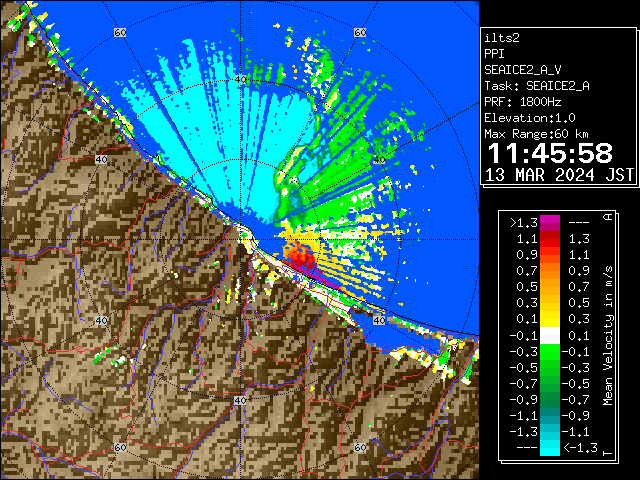Click the northwest 60 range ring label
This screenshot has width=640, height=480.
click(120, 32)
